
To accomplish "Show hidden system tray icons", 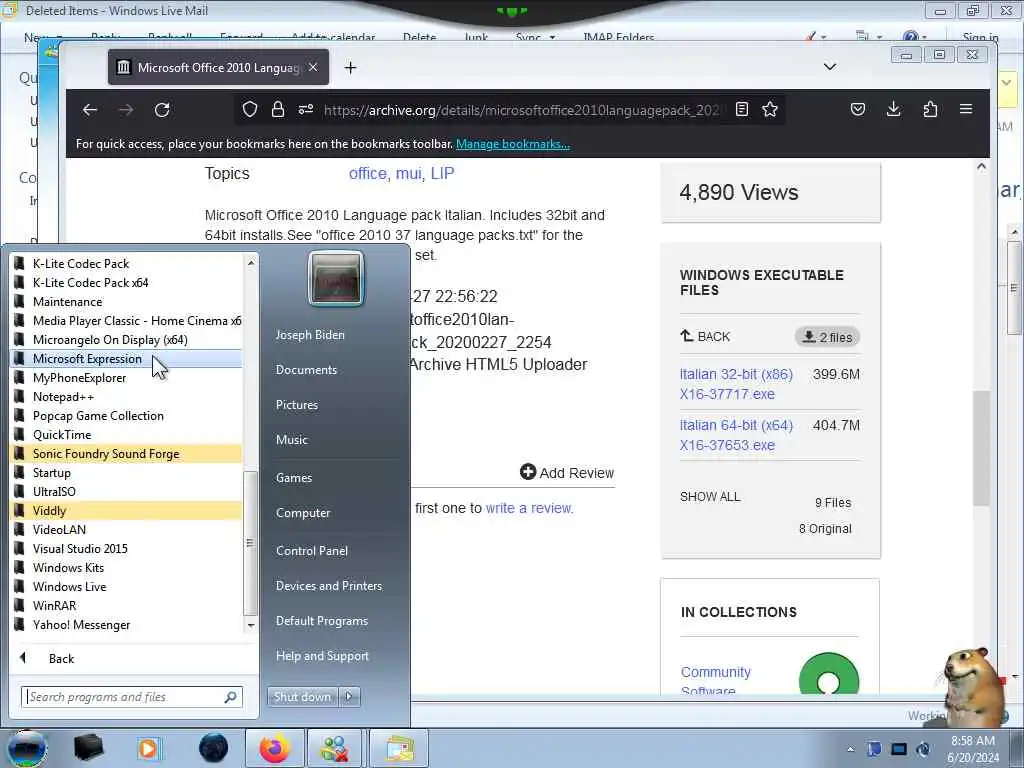I will (850, 749).
